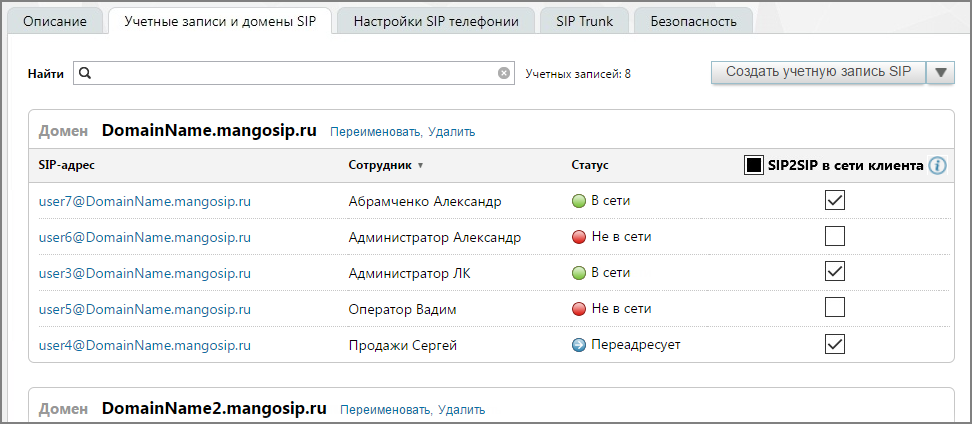Click Удалить for DomainName.mangosip.ru
The image size is (972, 424).
pos(452,131)
